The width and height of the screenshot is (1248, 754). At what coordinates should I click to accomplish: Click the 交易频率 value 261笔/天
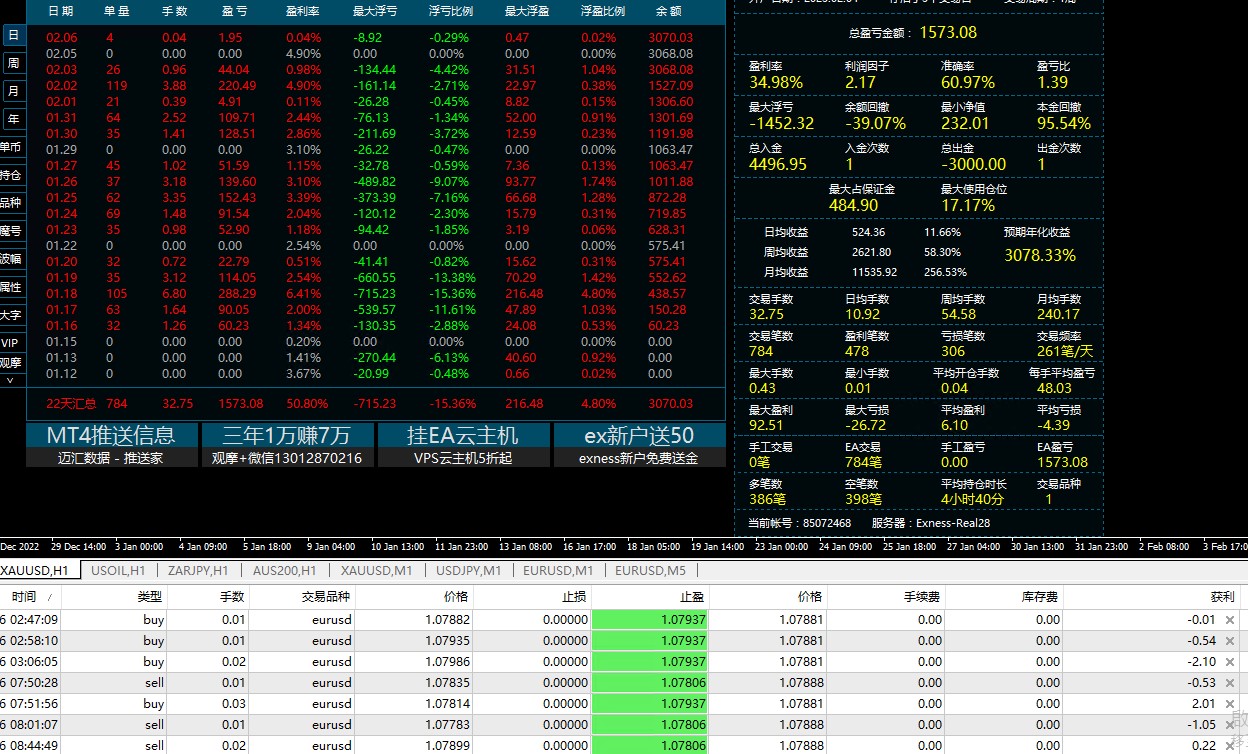tap(1065, 351)
